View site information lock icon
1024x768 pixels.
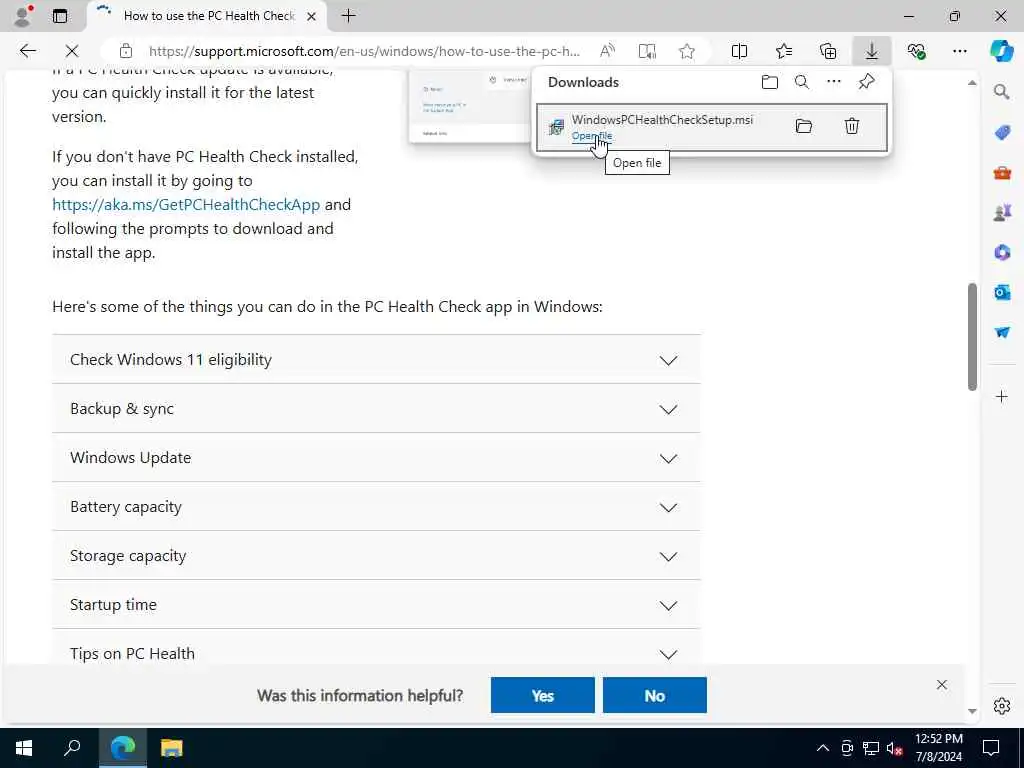click(x=125, y=51)
